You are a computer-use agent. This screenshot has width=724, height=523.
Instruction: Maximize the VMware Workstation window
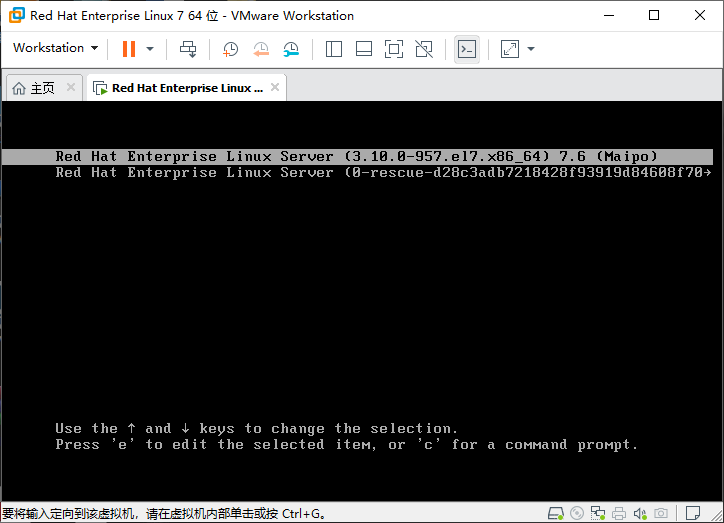click(x=654, y=15)
